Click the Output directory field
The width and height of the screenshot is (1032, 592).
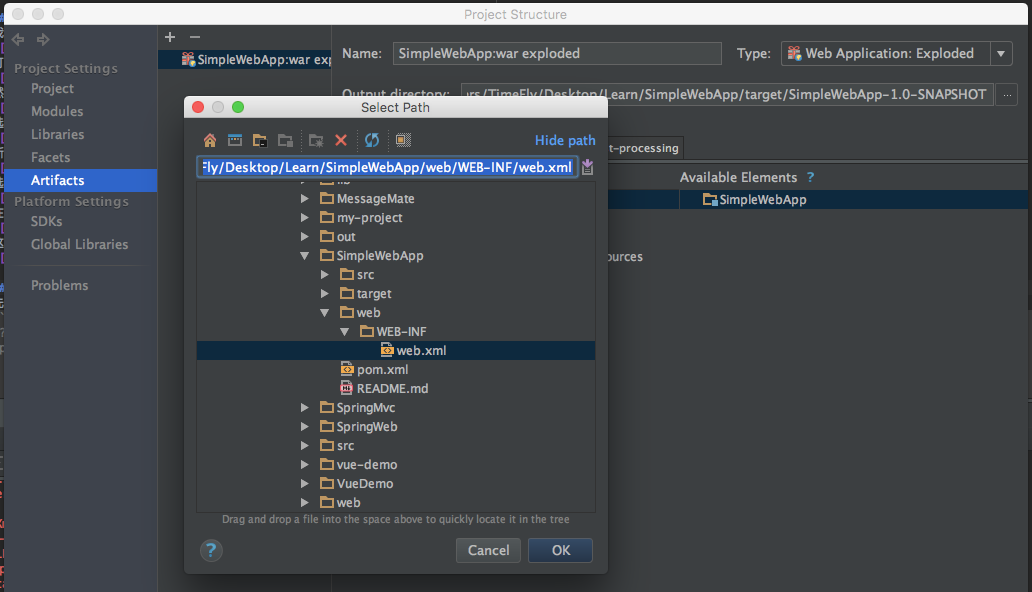click(x=727, y=95)
